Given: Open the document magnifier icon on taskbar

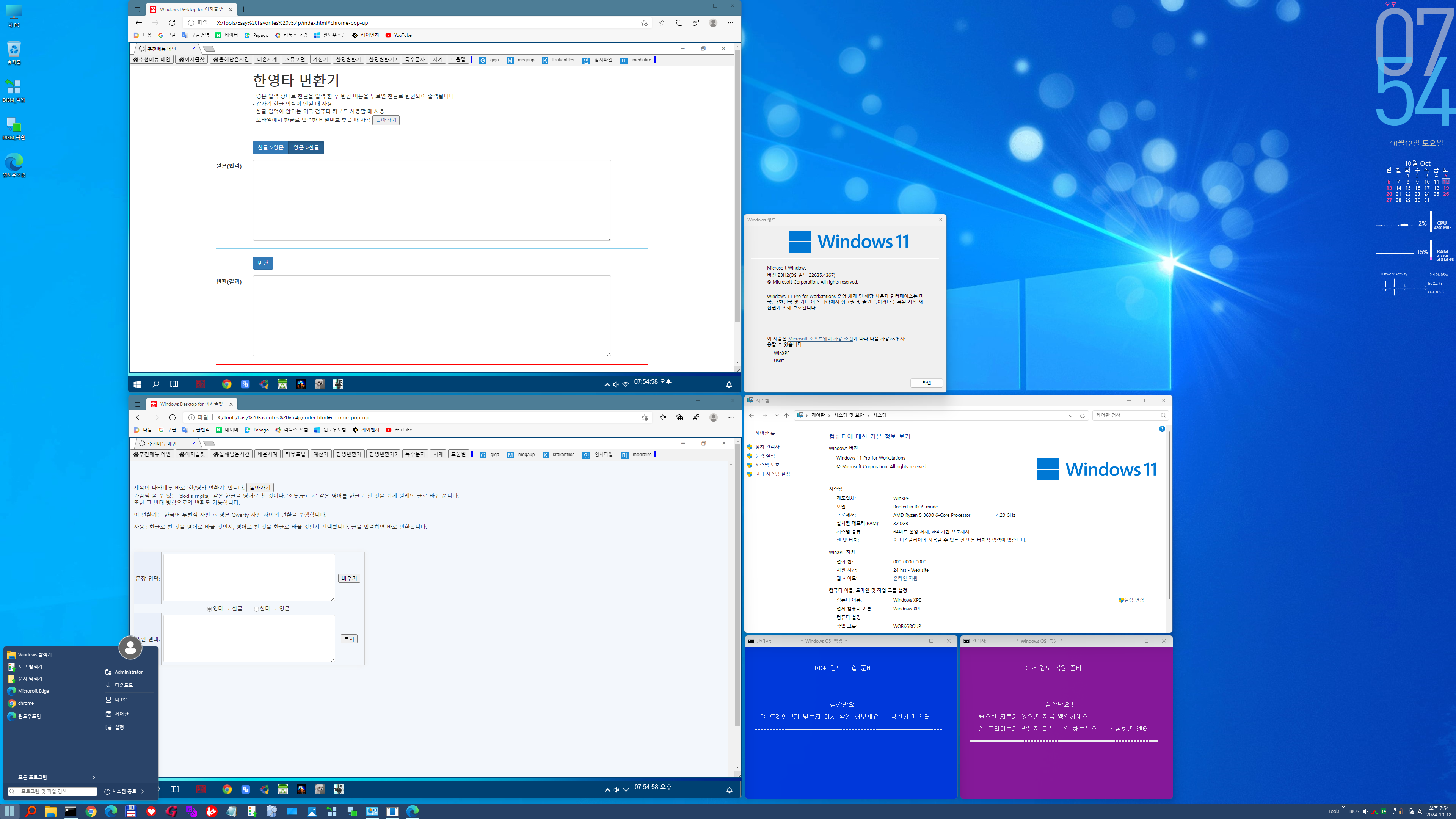Looking at the screenshot, I should click(x=272, y=811).
